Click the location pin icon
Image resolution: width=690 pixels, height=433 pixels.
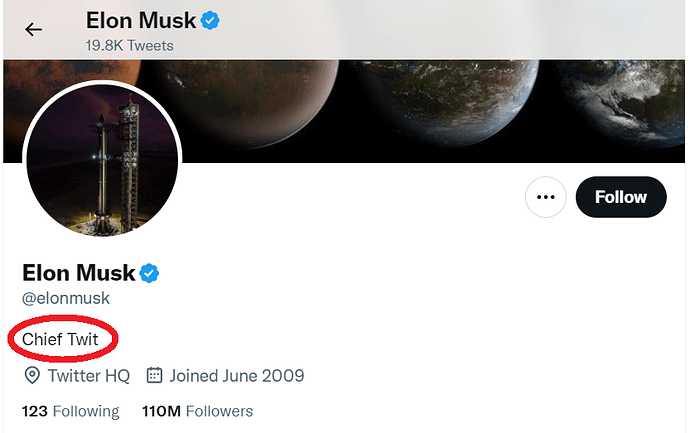point(32,376)
